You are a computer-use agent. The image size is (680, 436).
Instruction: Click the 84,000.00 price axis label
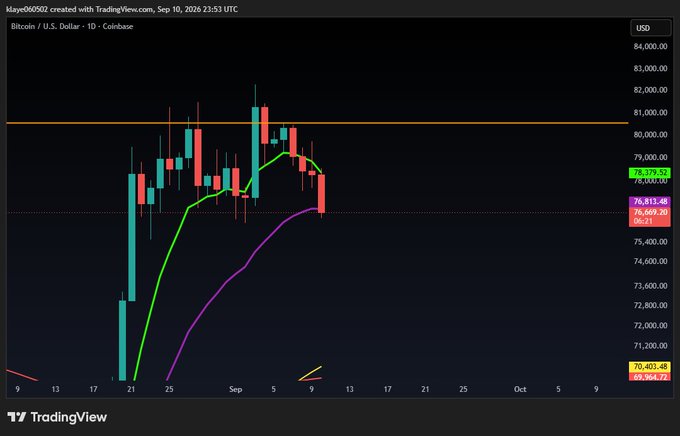coord(650,46)
